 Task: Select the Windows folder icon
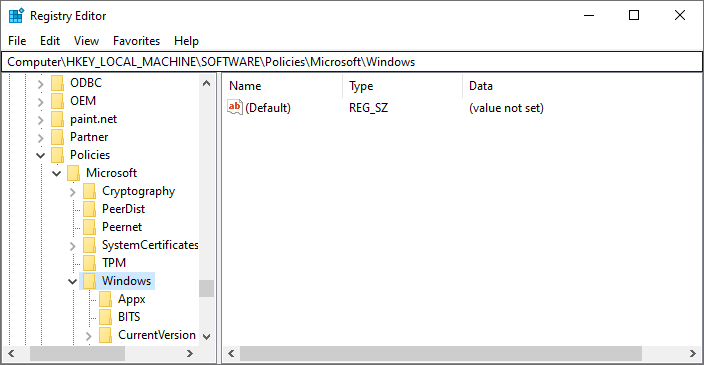point(89,281)
